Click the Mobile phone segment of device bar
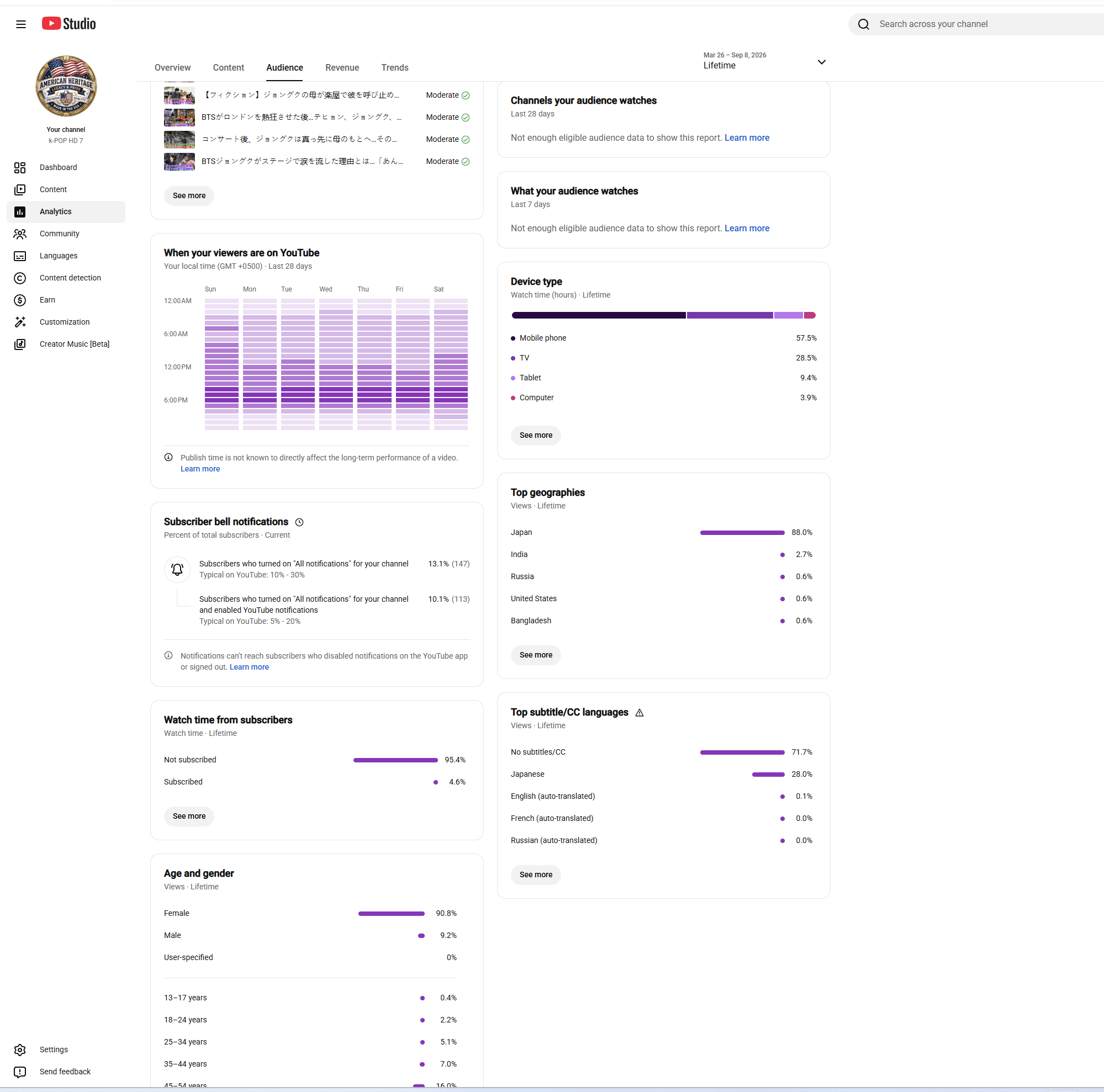The height and width of the screenshot is (1092, 1104). [x=598, y=315]
